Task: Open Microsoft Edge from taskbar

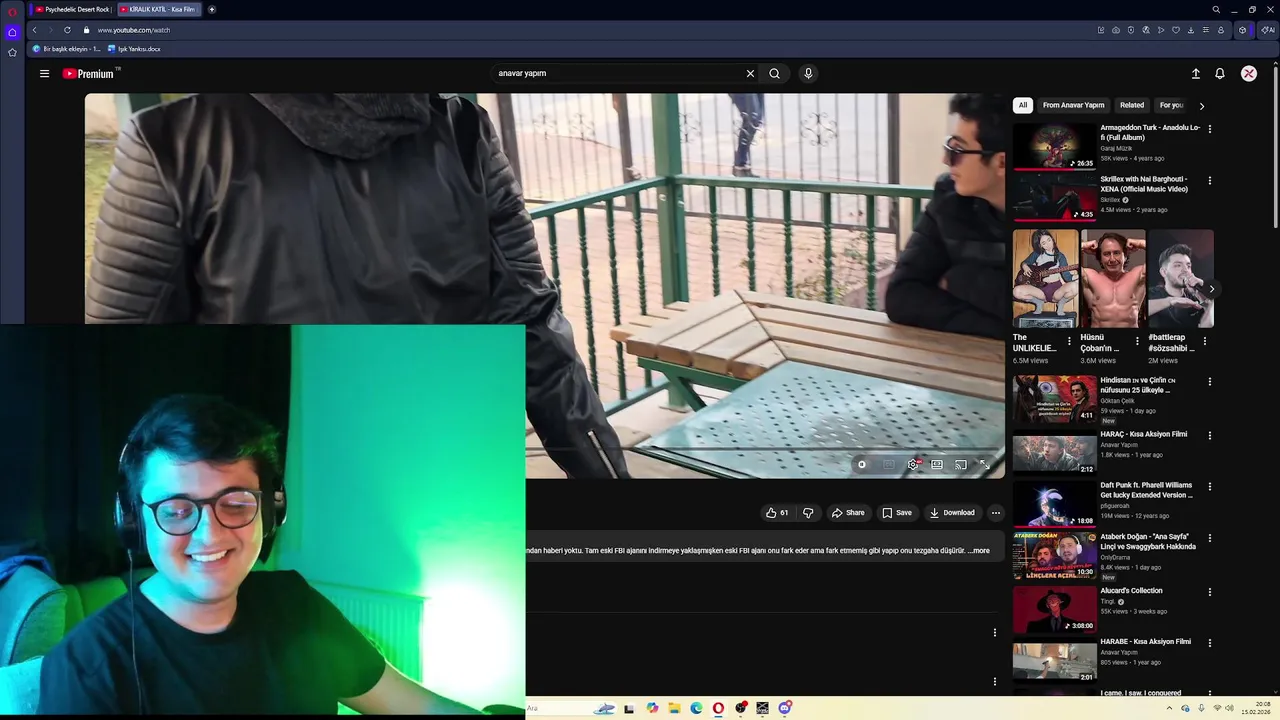Action: coord(696,708)
